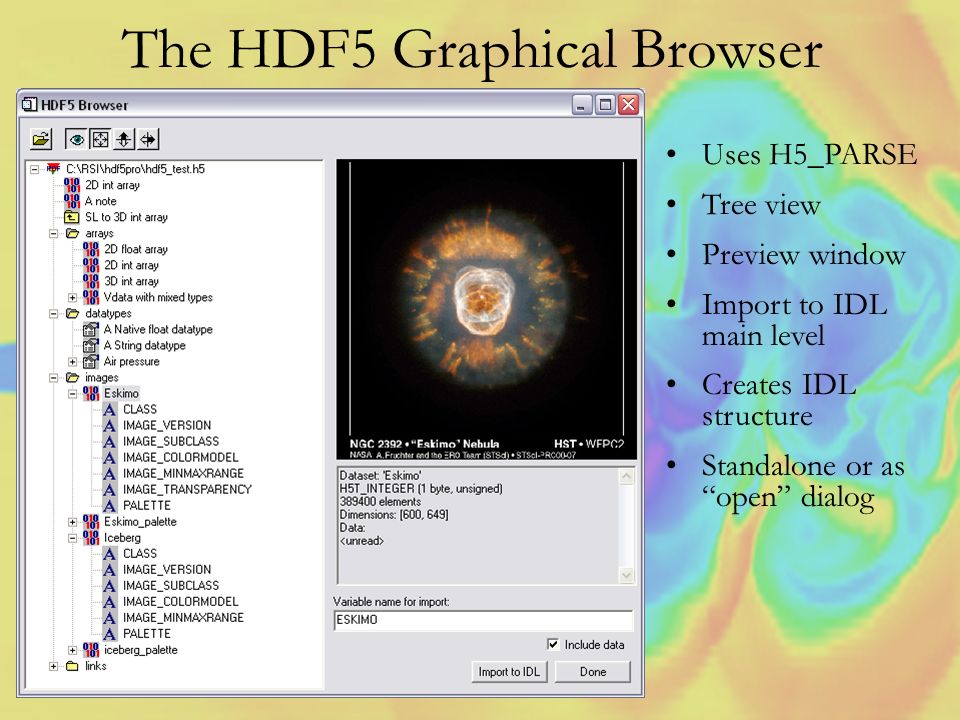Image resolution: width=960 pixels, height=720 pixels.
Task: Click the 2D float array dataset icon
Action: tap(91, 249)
